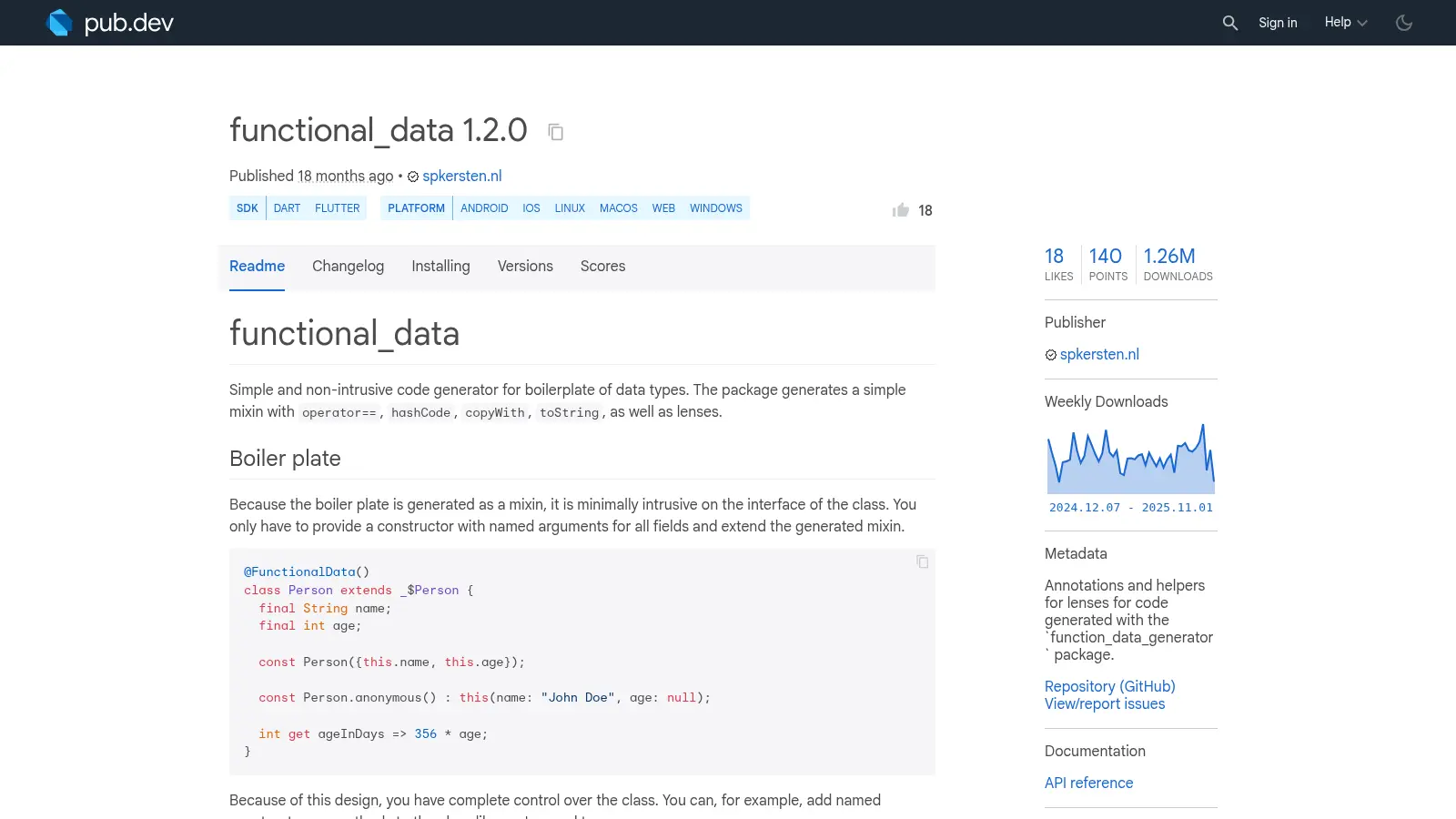Click the 'Documentation' sidebar heading
Viewport: 1456px width, 819px height.
(x=1095, y=752)
